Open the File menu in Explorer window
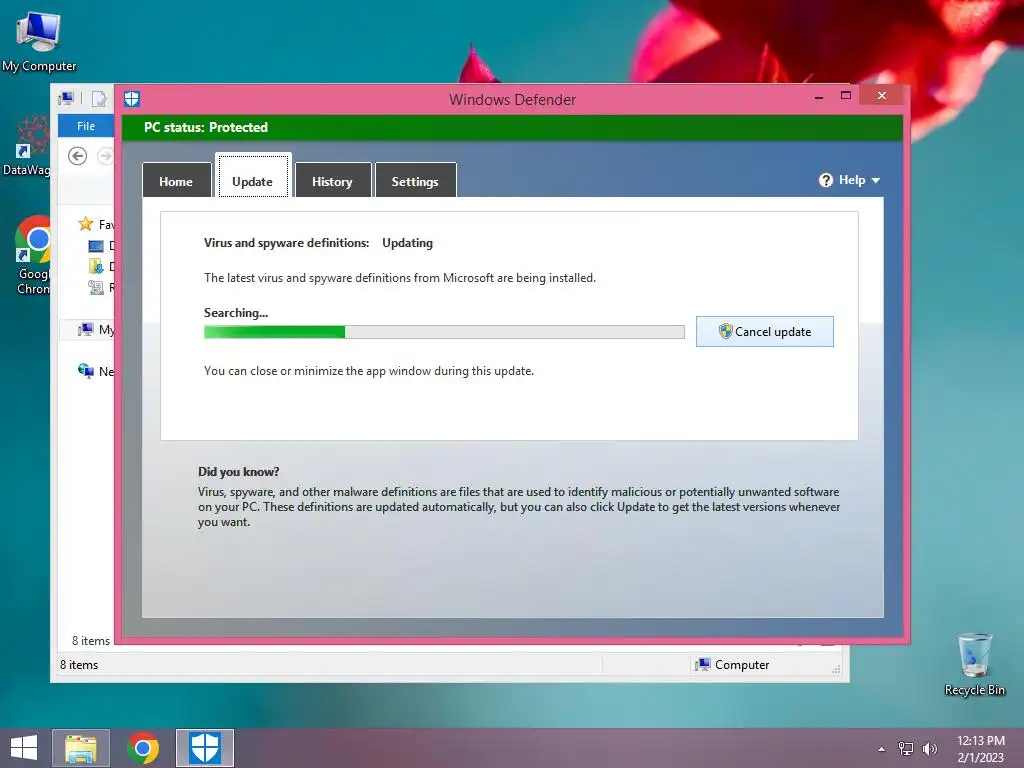The height and width of the screenshot is (768, 1024). pos(86,126)
